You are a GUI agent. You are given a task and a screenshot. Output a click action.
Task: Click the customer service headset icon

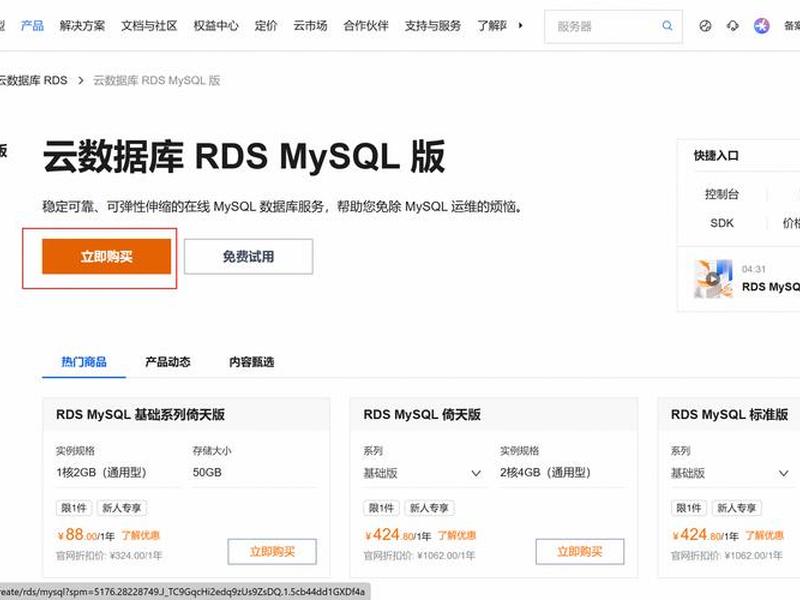point(733,26)
